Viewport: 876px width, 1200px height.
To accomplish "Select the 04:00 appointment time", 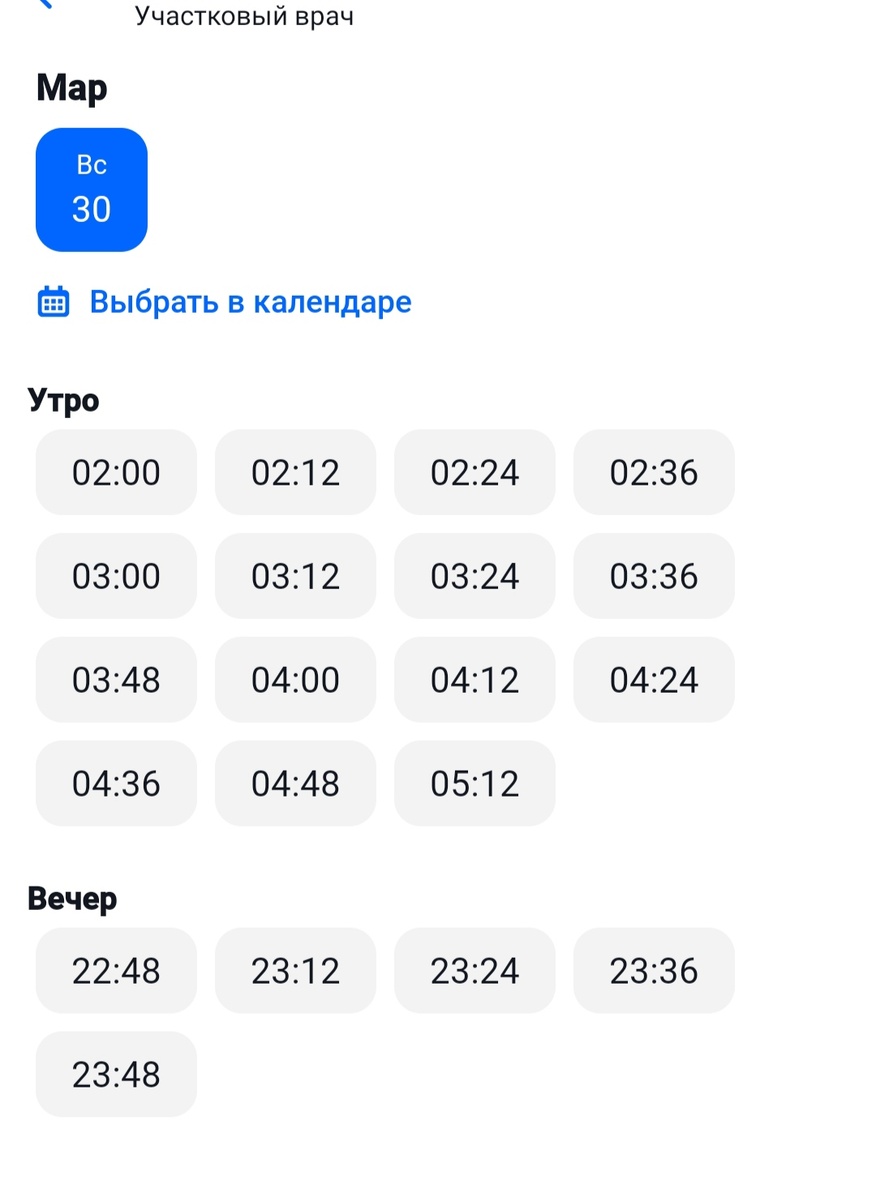I will pyautogui.click(x=295, y=680).
